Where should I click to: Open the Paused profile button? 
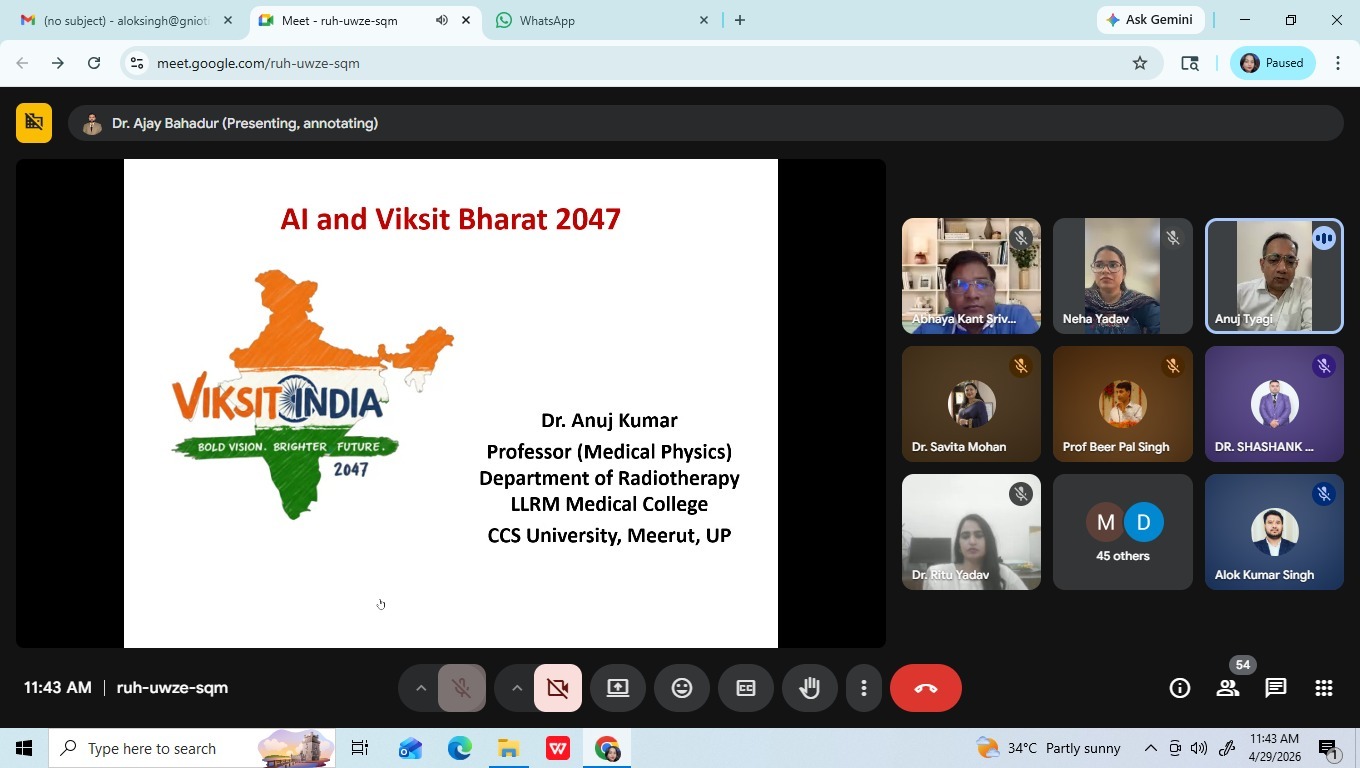[x=1272, y=63]
